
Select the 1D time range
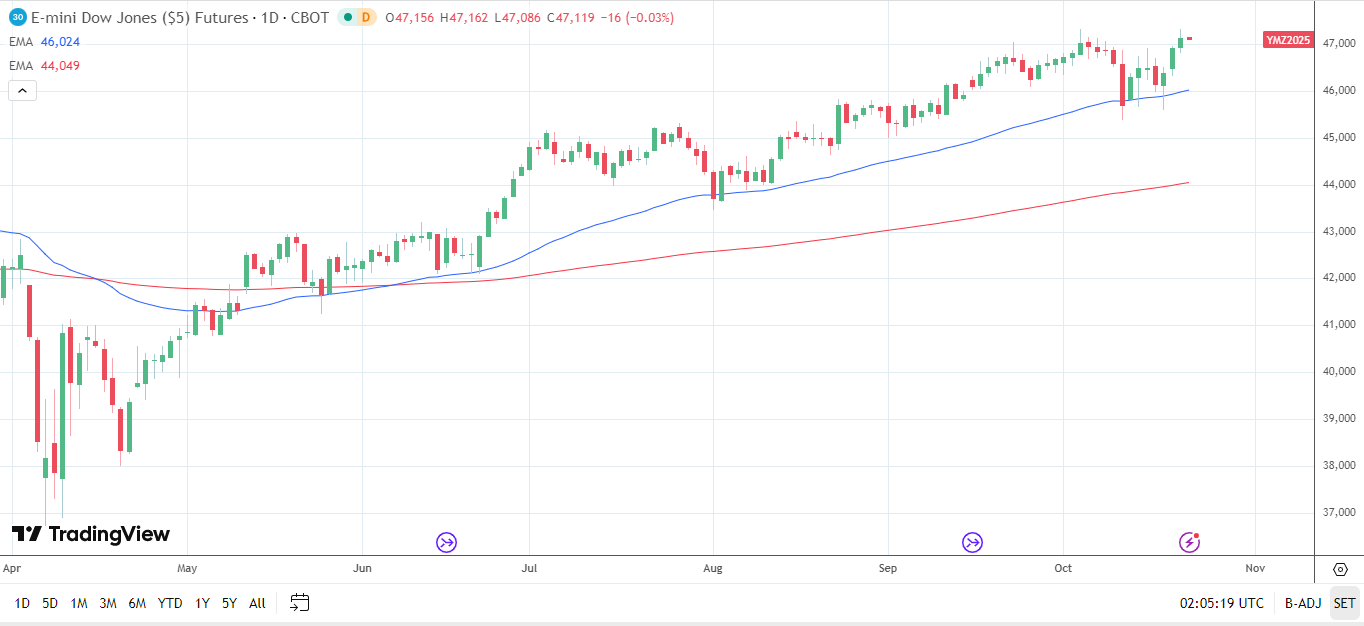(22, 603)
